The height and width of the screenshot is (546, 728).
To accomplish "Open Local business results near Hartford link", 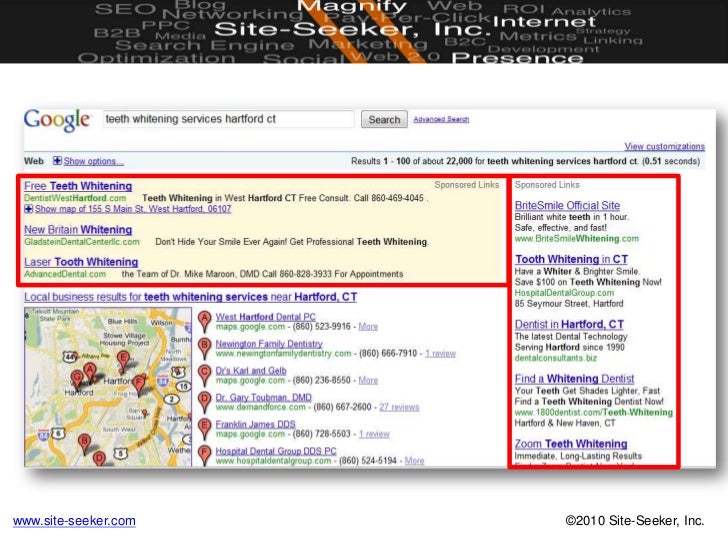I will 190,297.
